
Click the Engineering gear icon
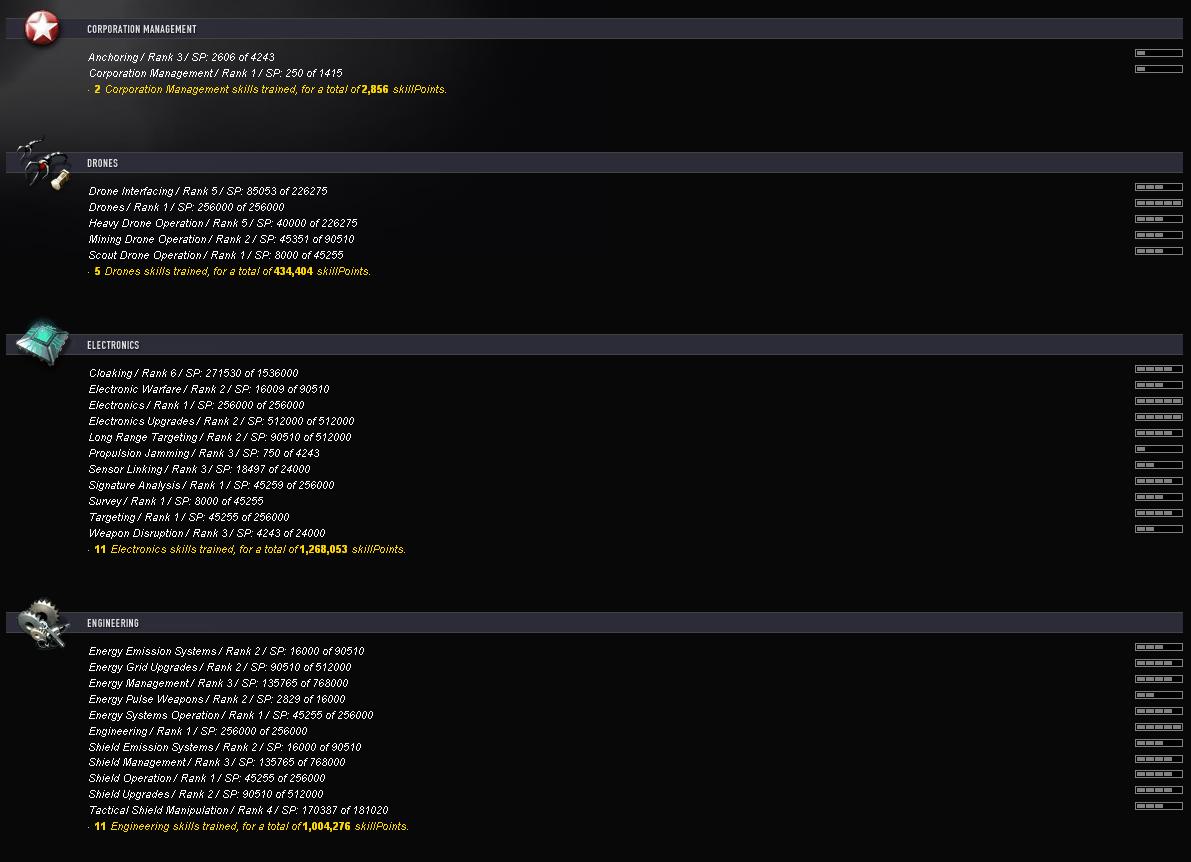click(43, 624)
